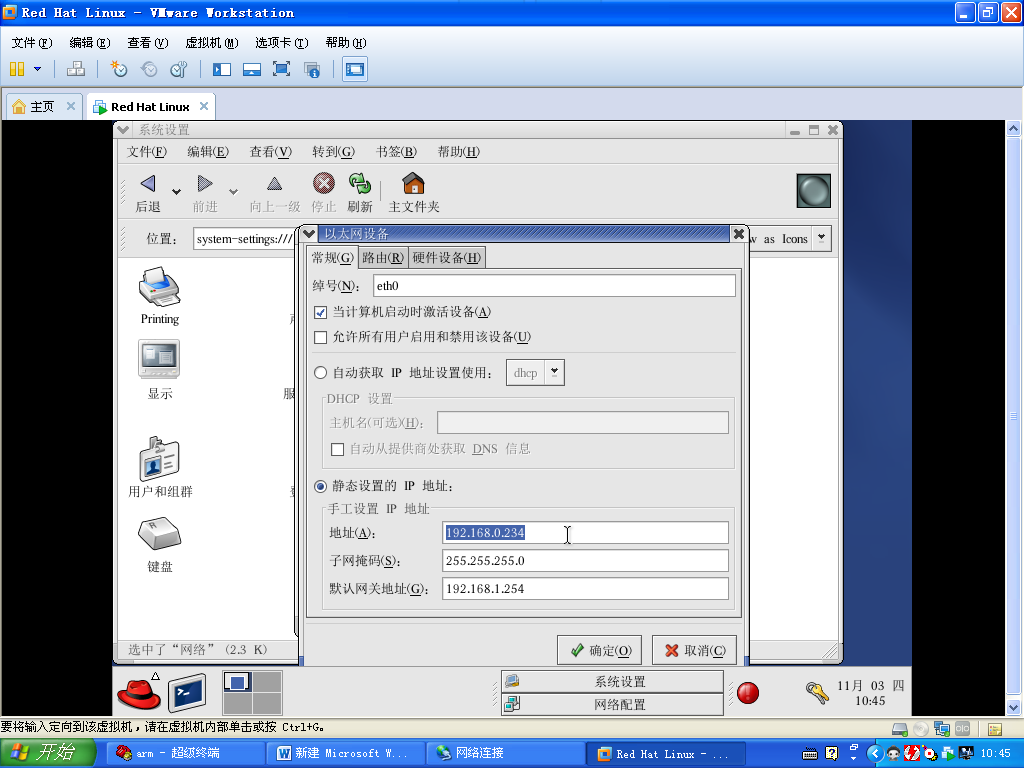Toggle 当计算机启动时激活设备 checkbox

pos(320,312)
